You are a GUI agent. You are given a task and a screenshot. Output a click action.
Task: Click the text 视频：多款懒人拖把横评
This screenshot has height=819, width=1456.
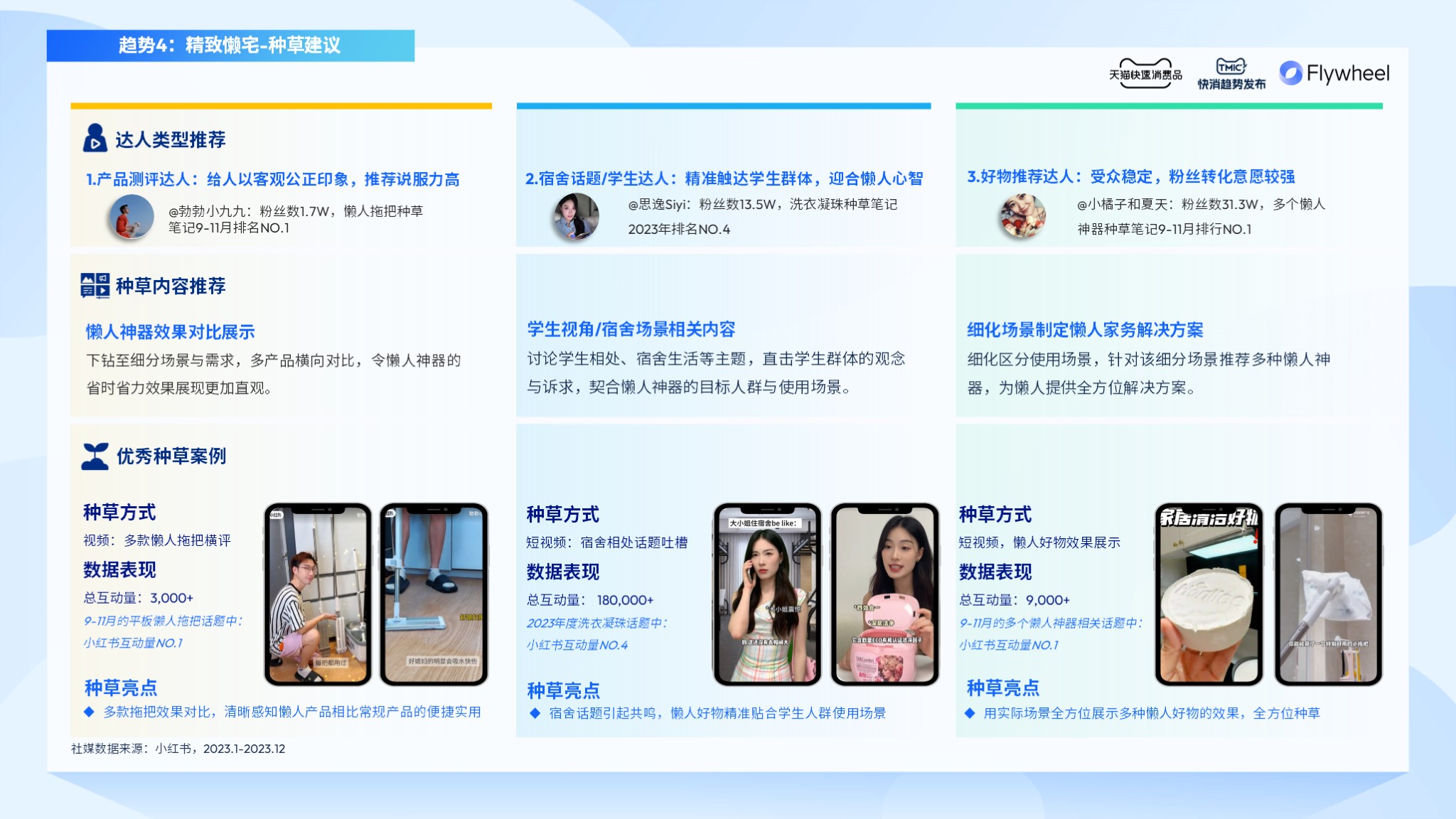pos(157,540)
